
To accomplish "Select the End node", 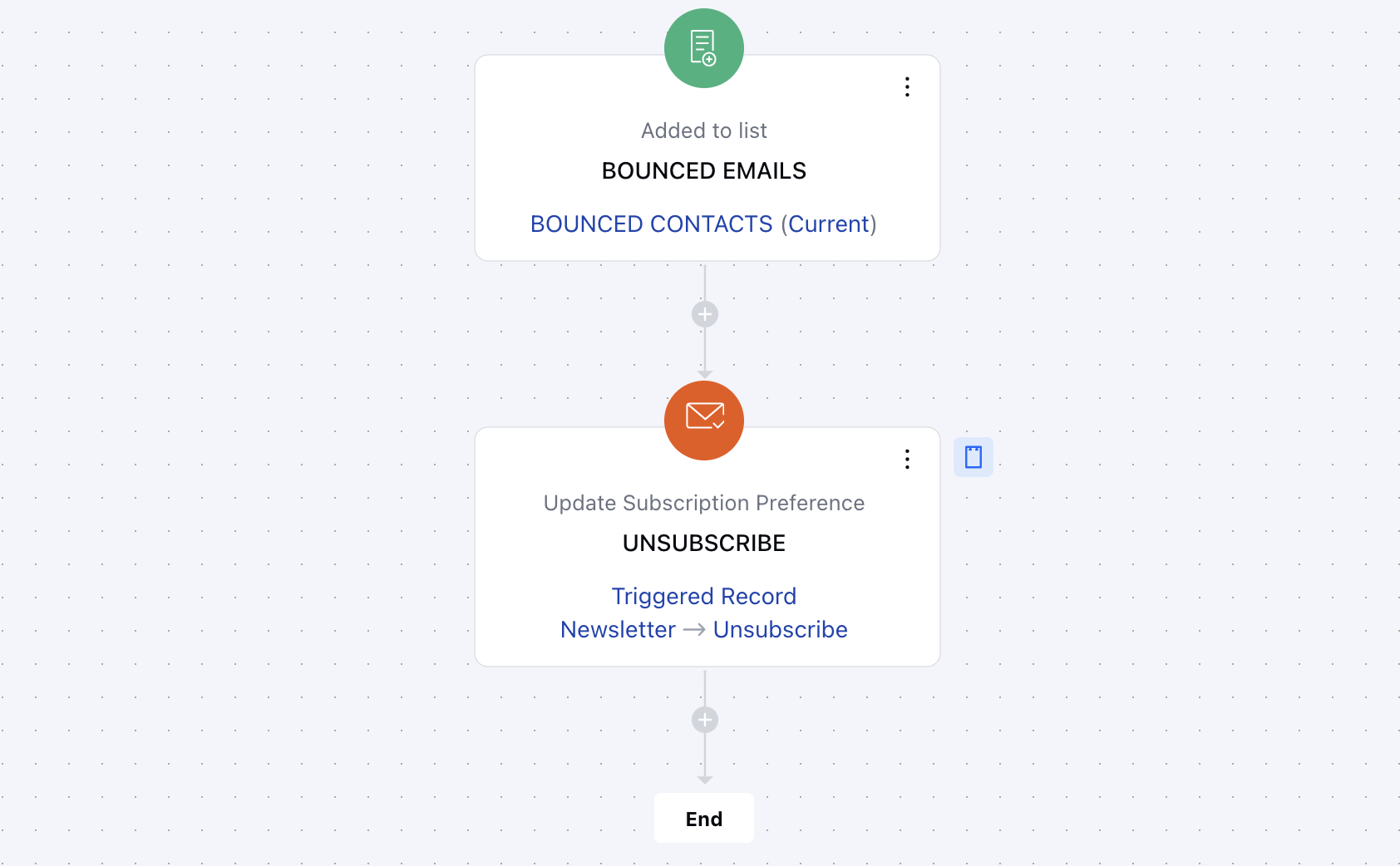I will [704, 819].
